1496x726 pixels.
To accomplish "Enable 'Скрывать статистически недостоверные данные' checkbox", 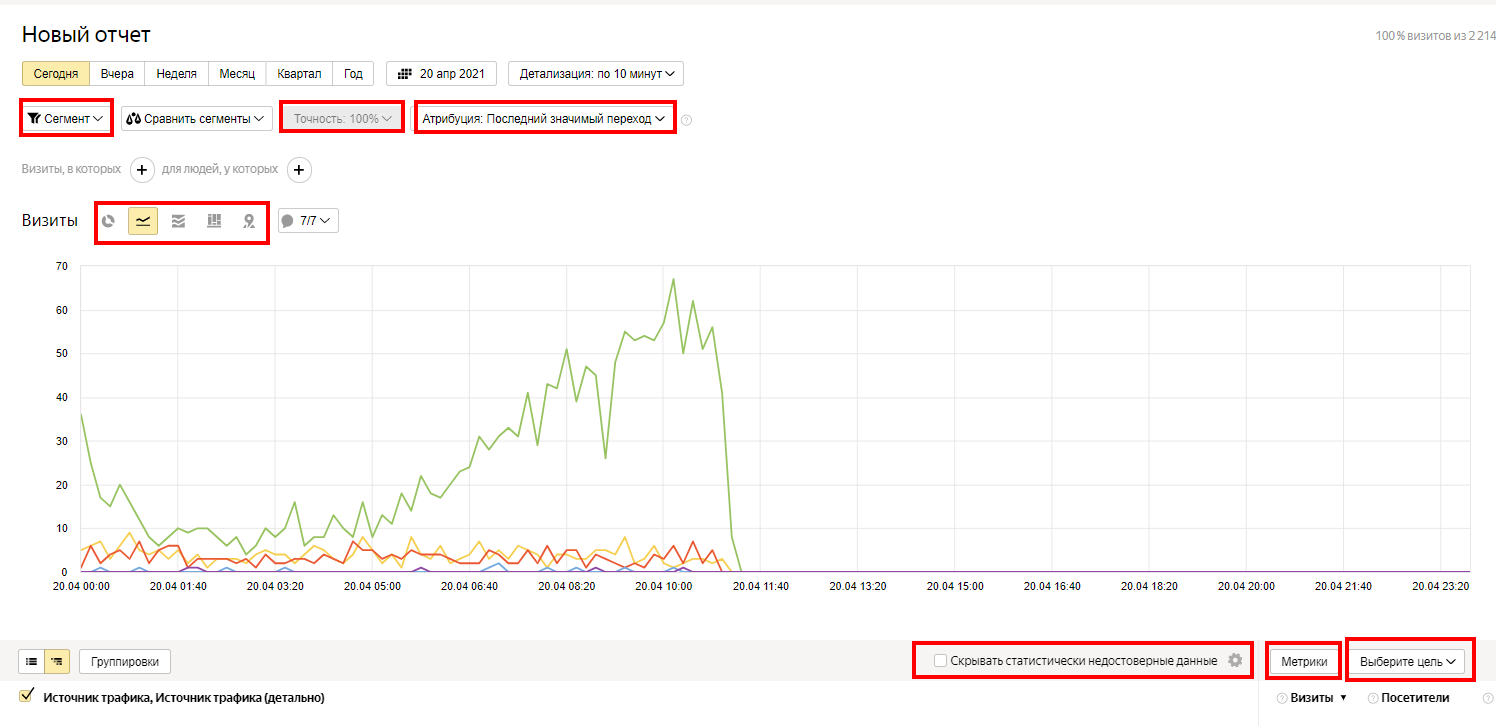I will click(940, 660).
